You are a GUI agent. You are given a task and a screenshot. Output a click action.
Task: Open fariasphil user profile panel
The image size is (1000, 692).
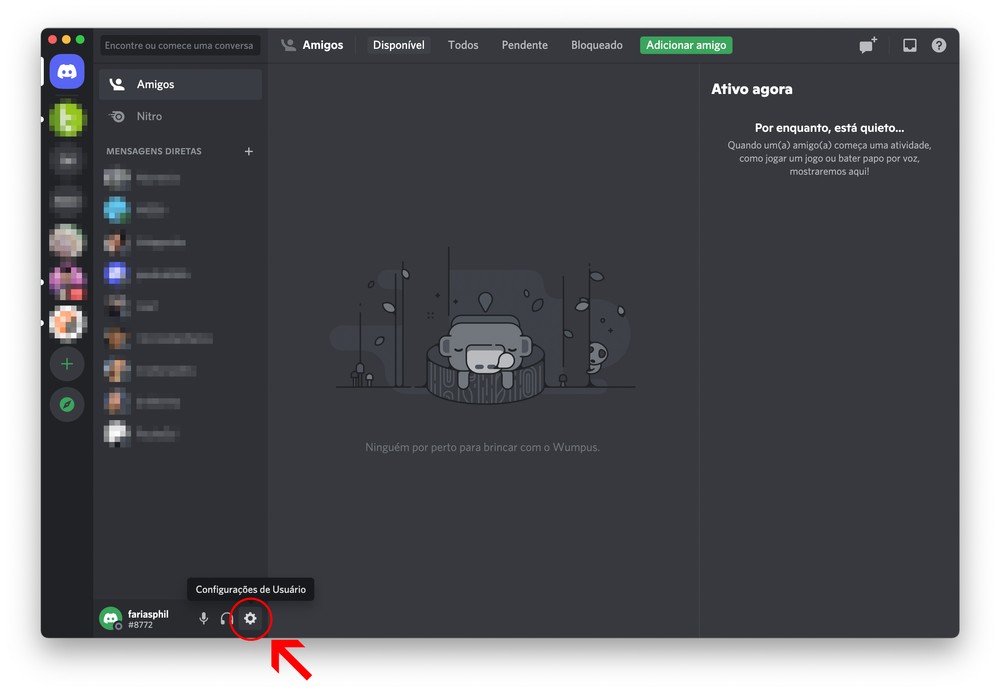click(140, 619)
